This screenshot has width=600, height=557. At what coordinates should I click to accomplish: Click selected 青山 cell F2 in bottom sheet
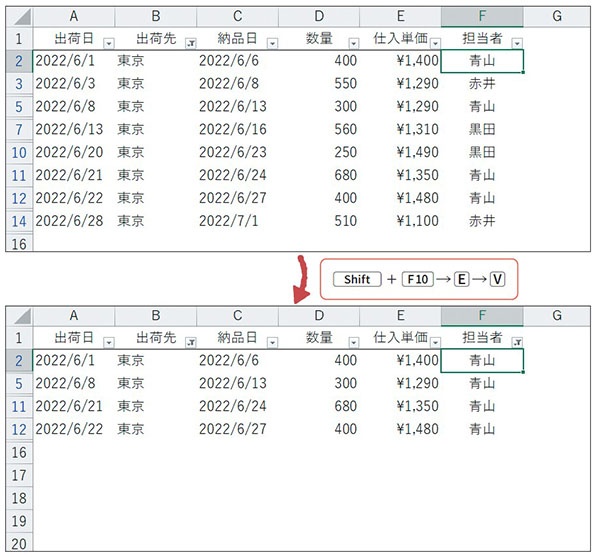(x=482, y=360)
